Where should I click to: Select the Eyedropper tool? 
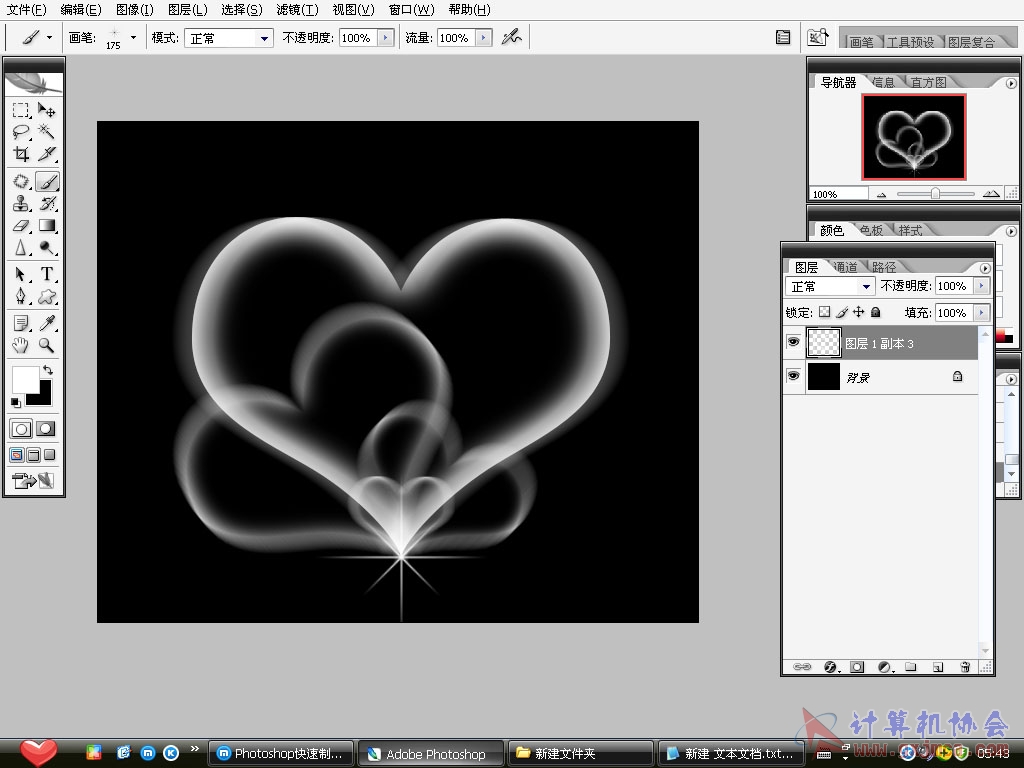click(46, 323)
